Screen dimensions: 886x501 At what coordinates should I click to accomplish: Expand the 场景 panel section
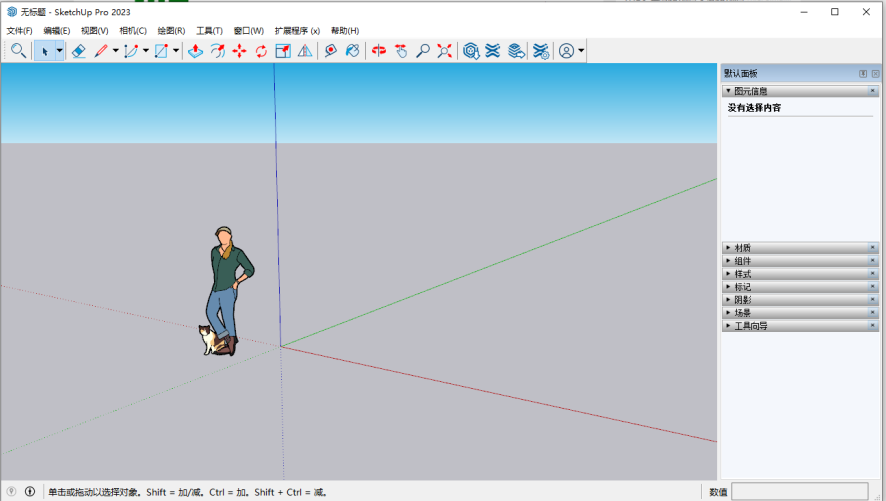pos(728,312)
